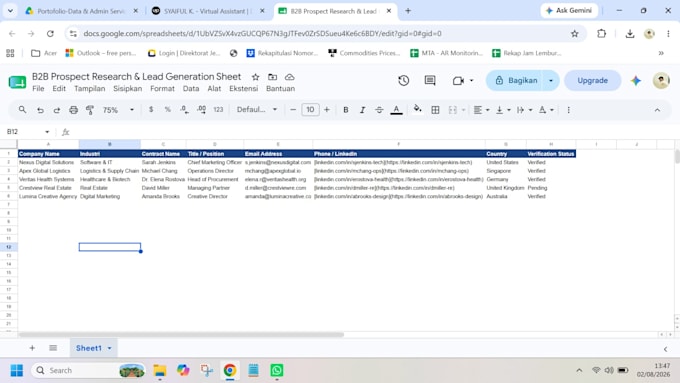
Task: Open the Bantuan menu
Action: pos(280,88)
